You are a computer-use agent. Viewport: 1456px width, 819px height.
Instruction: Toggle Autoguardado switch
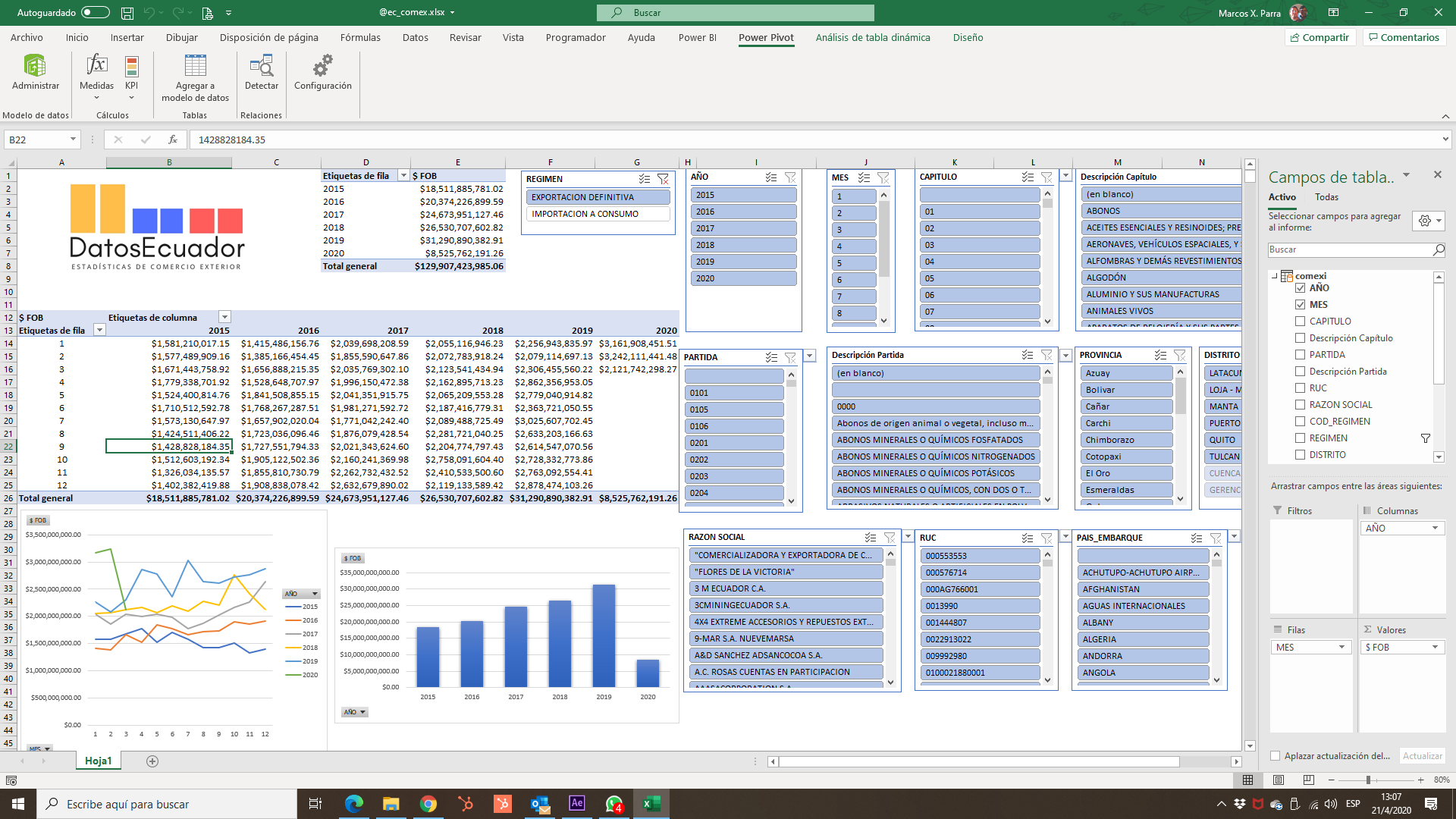pyautogui.click(x=96, y=13)
